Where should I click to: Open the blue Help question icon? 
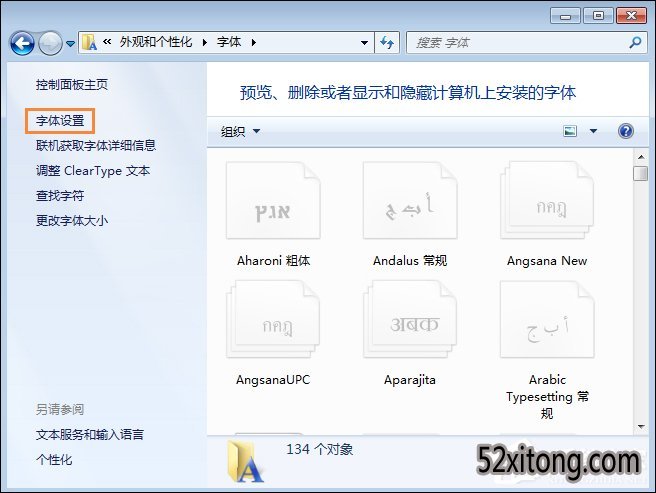click(x=625, y=131)
